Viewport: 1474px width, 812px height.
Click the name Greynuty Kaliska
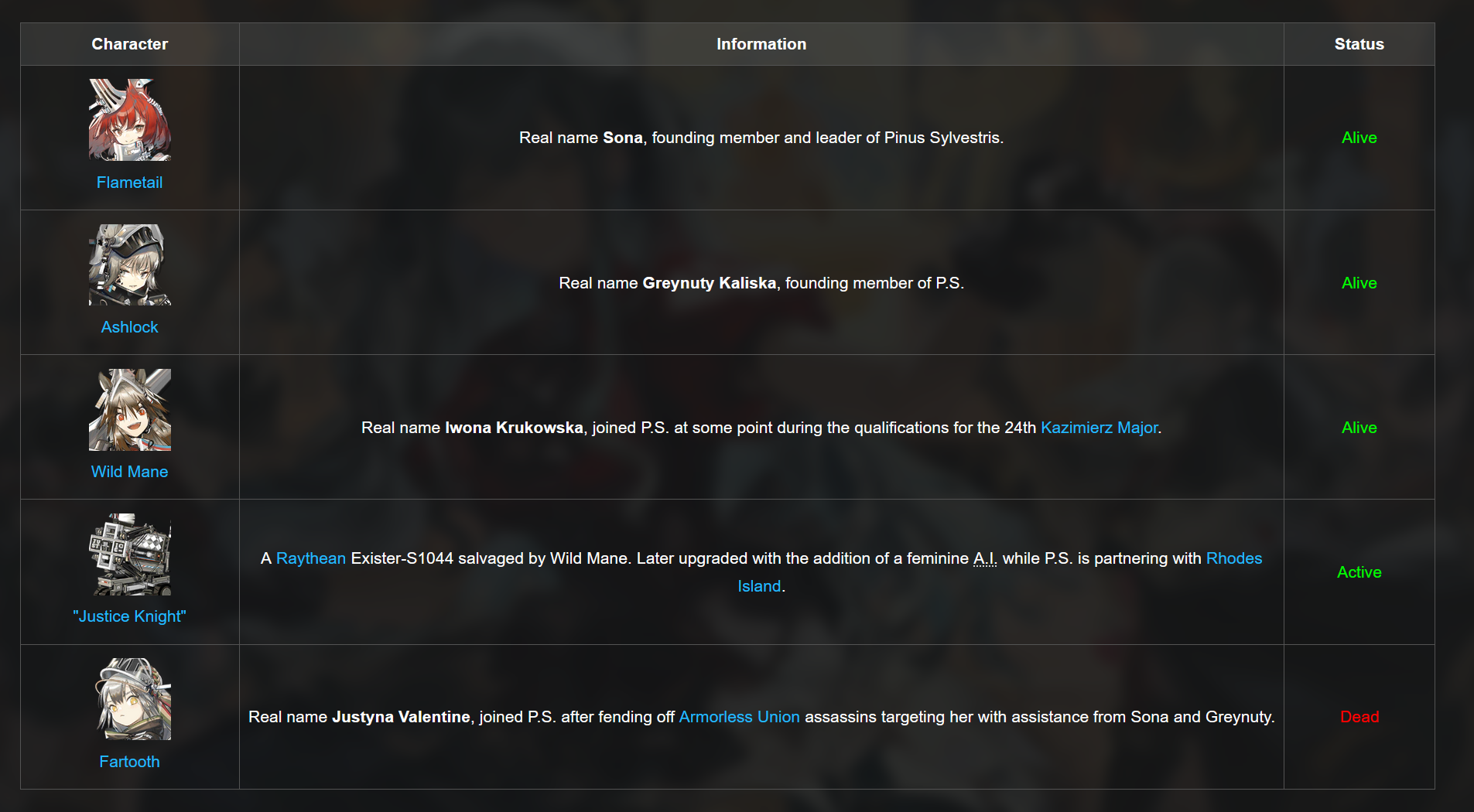point(710,283)
